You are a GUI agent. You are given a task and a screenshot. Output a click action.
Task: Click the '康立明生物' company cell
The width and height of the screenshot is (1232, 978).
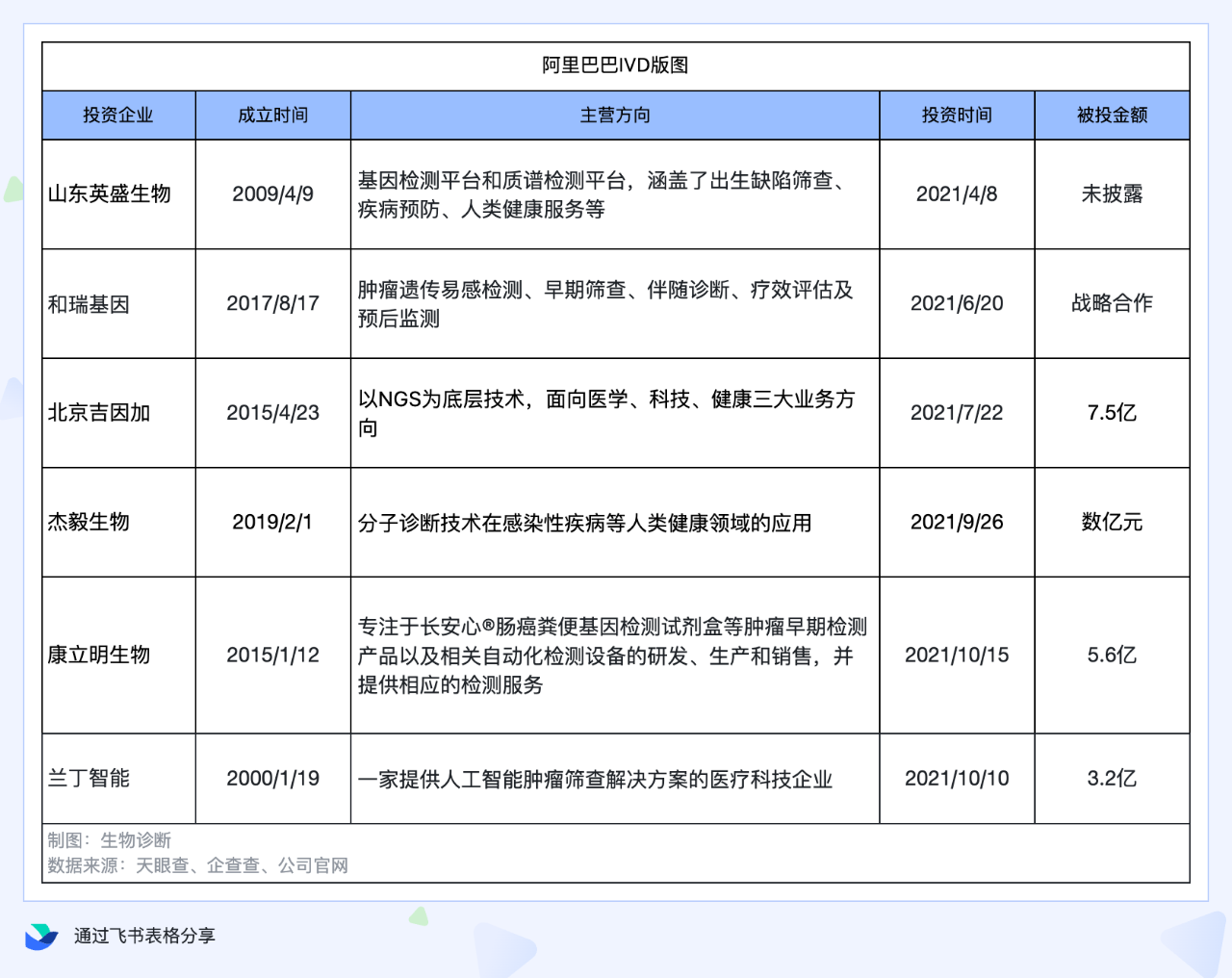pos(99,656)
